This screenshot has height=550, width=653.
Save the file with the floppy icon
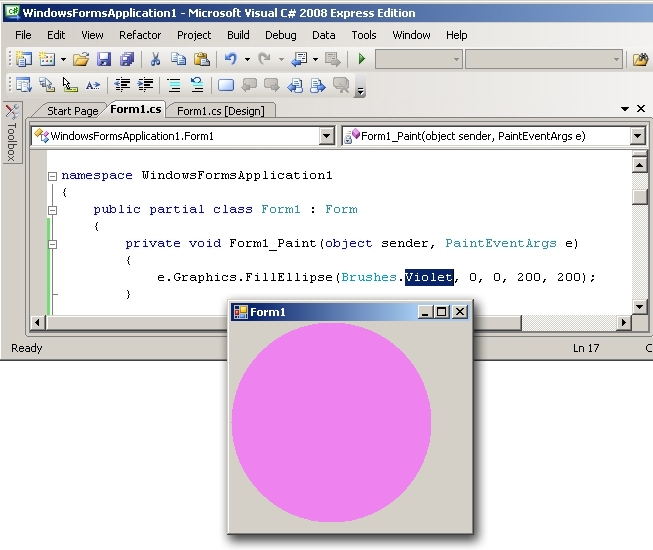point(104,59)
